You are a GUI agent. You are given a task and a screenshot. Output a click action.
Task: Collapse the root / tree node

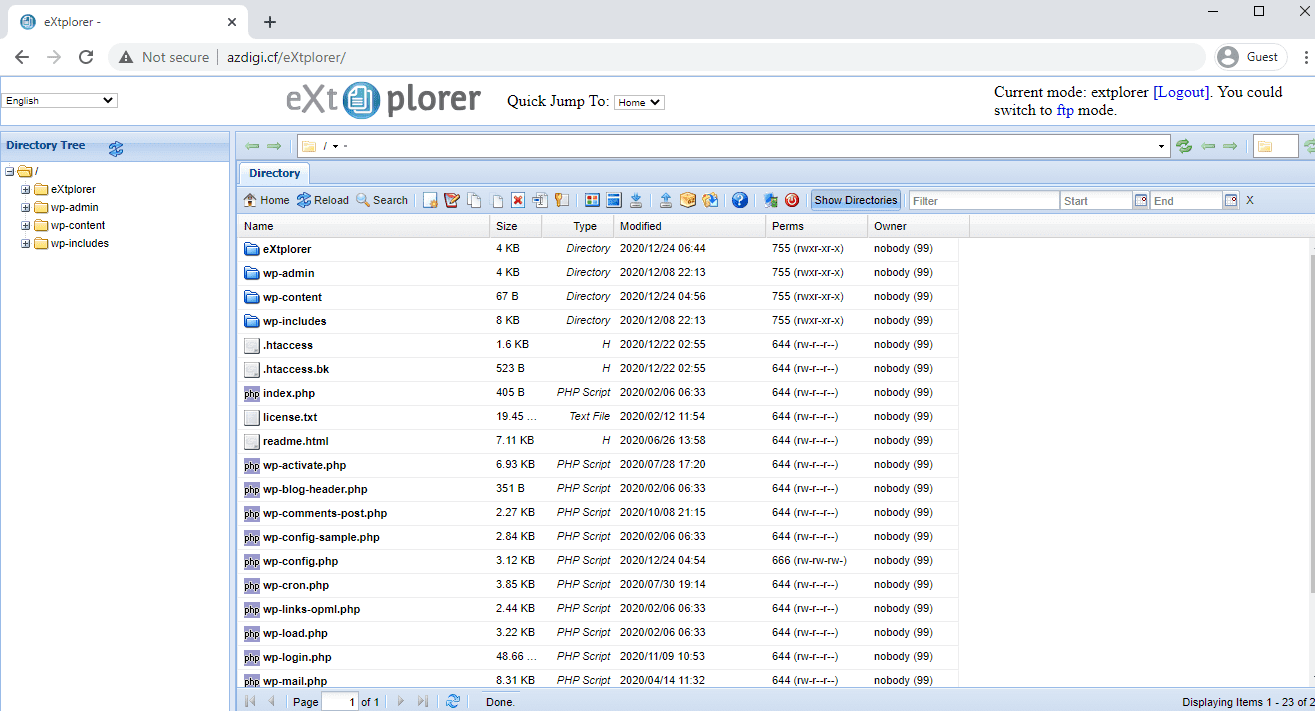[10, 171]
